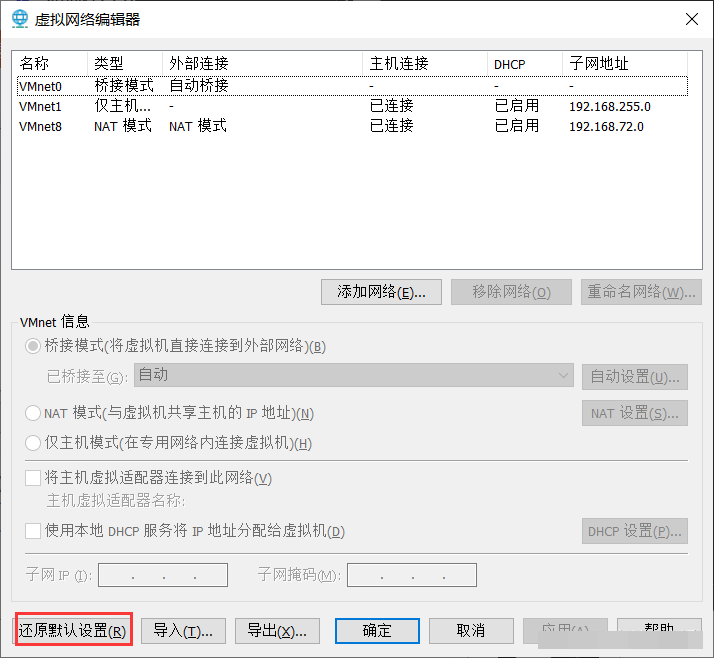Screen dimensions: 714x658
Task: Open the 已桥接至 dropdown
Action: (x=354, y=375)
